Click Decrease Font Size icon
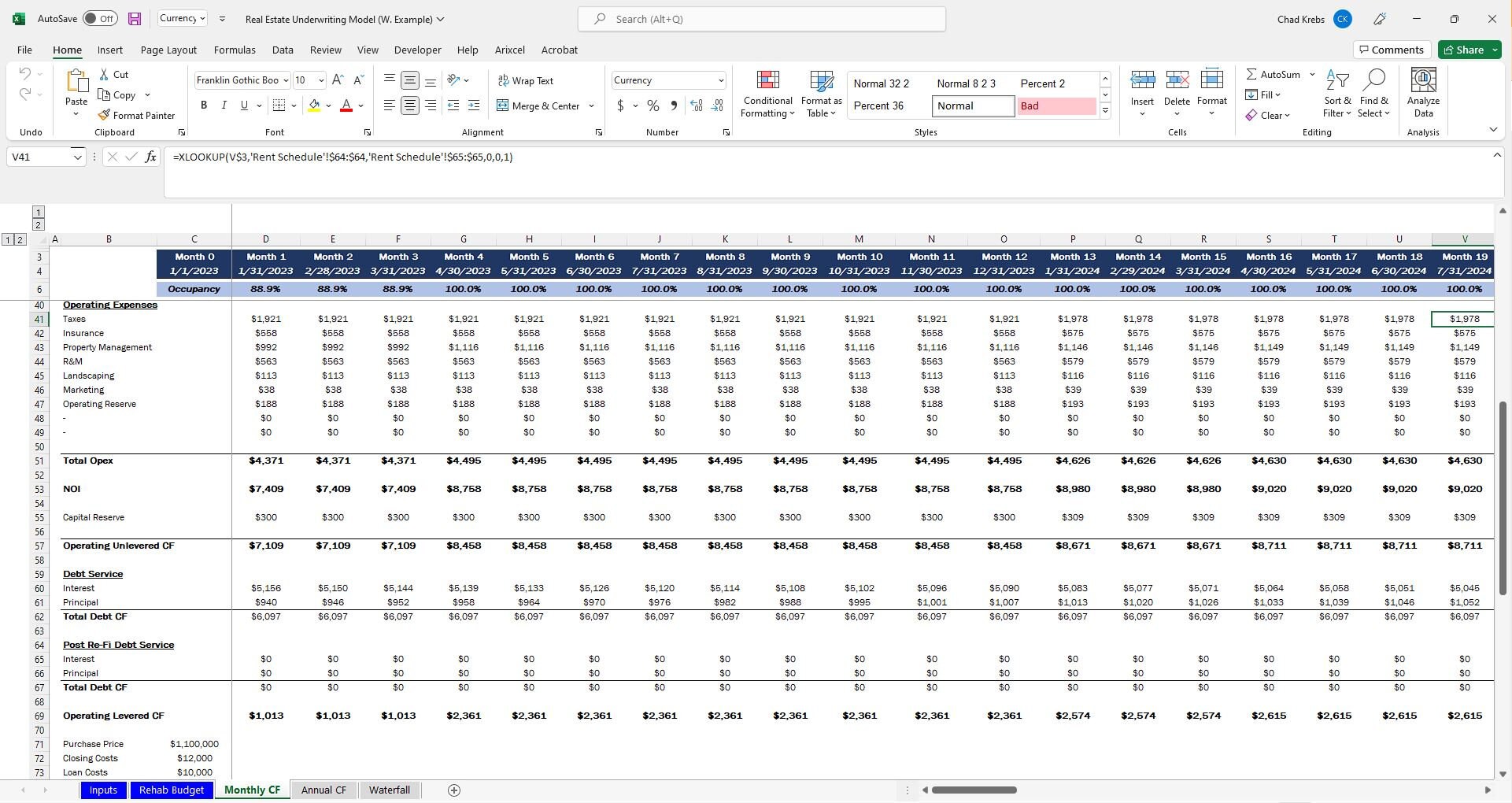This screenshot has width=1512, height=803. coord(358,80)
